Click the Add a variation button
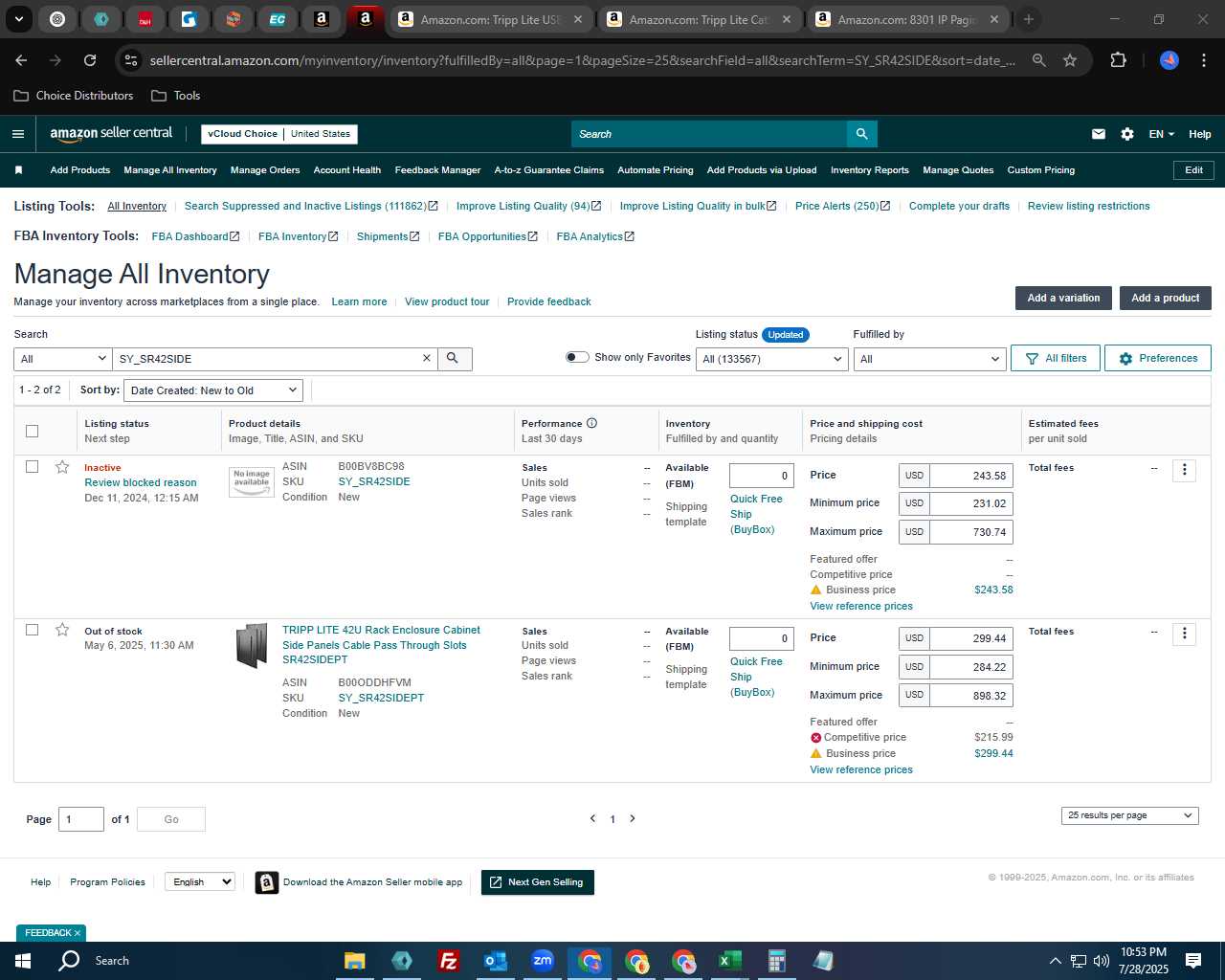Image resolution: width=1225 pixels, height=980 pixels. 1063,298
